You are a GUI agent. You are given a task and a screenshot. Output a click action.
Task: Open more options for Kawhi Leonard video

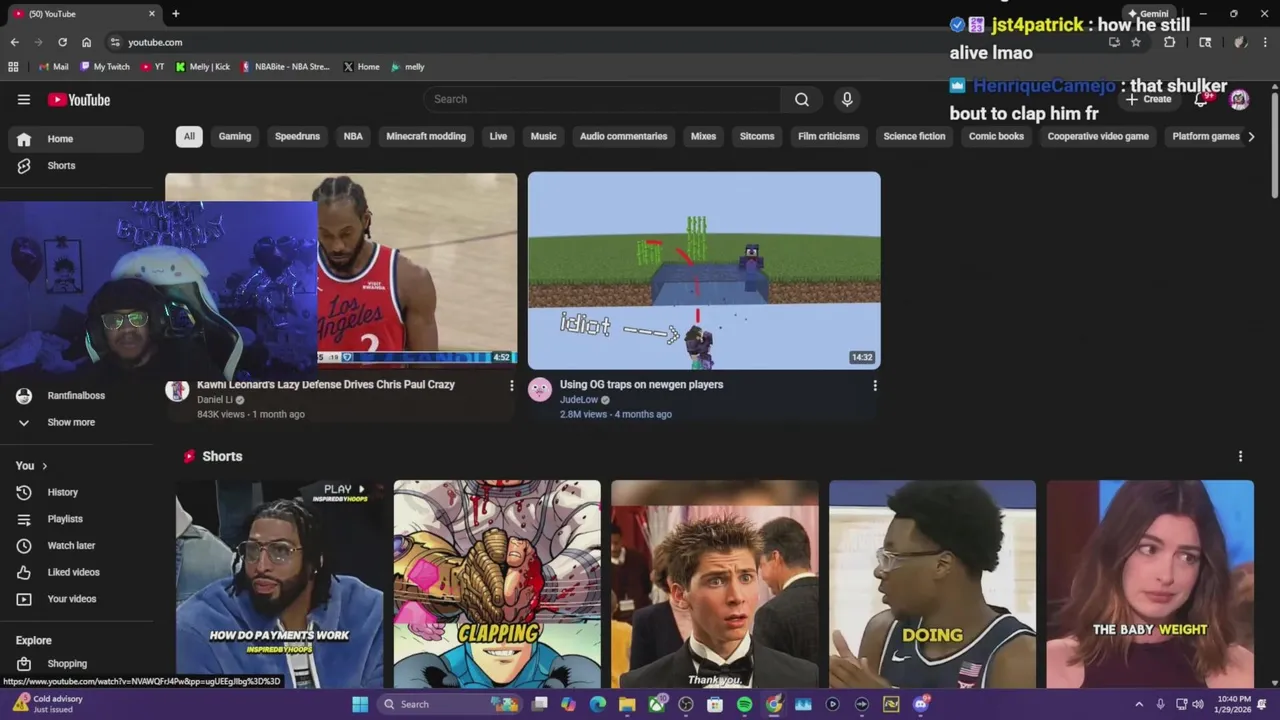coord(512,385)
